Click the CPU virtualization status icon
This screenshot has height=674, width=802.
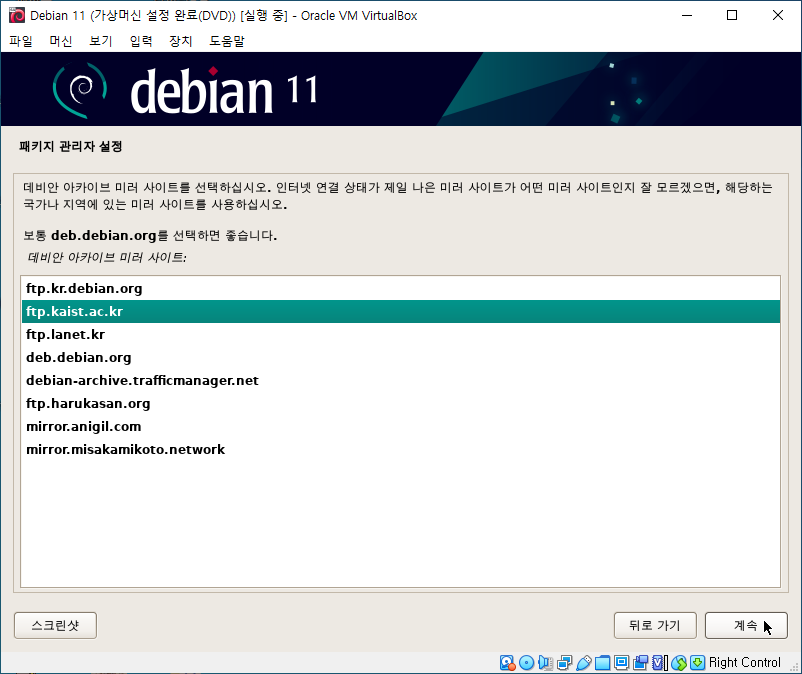coord(660,663)
